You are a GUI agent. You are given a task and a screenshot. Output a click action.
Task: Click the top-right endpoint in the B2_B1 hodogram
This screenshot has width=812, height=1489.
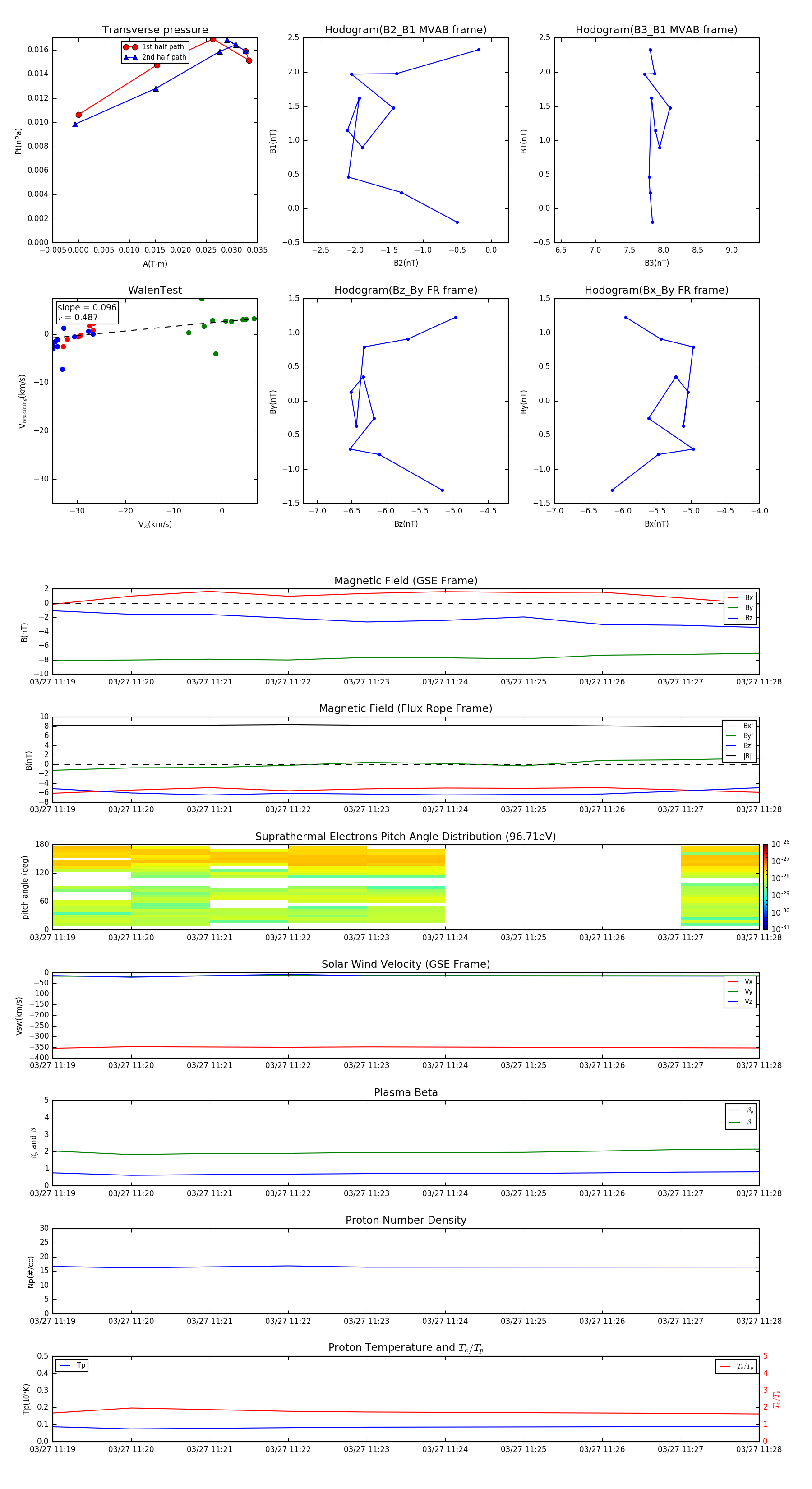tap(479, 50)
